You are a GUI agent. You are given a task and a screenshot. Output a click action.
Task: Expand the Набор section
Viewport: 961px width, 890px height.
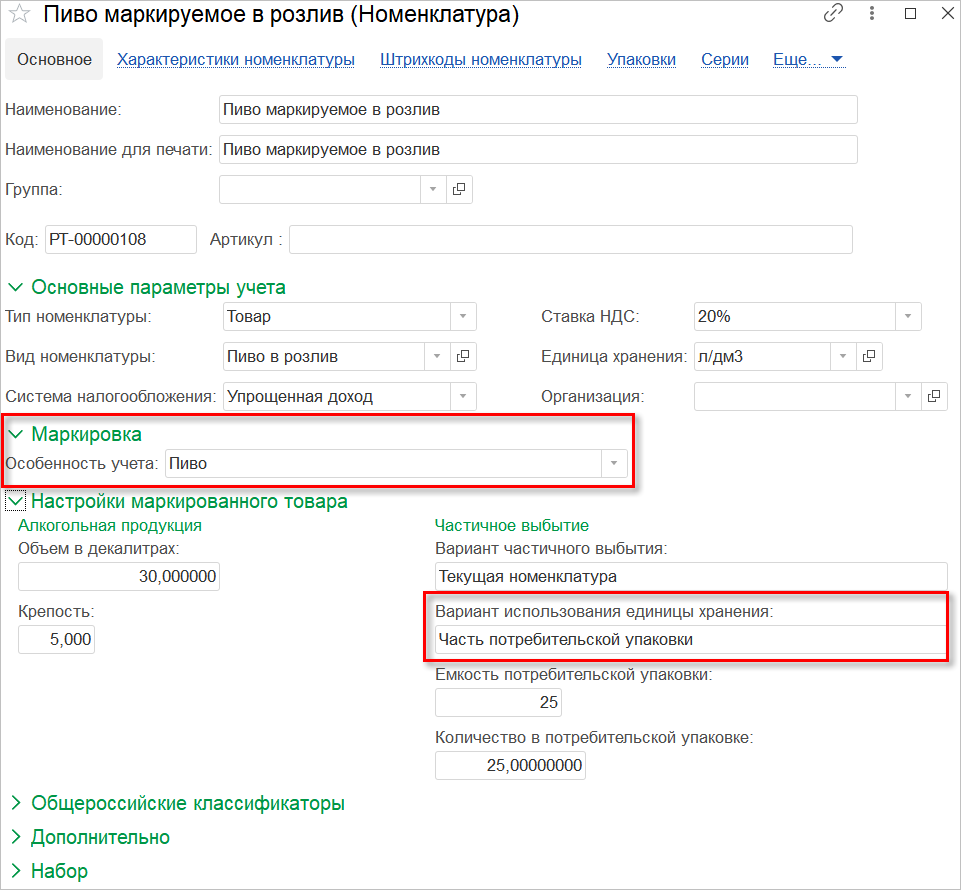[x=17, y=871]
